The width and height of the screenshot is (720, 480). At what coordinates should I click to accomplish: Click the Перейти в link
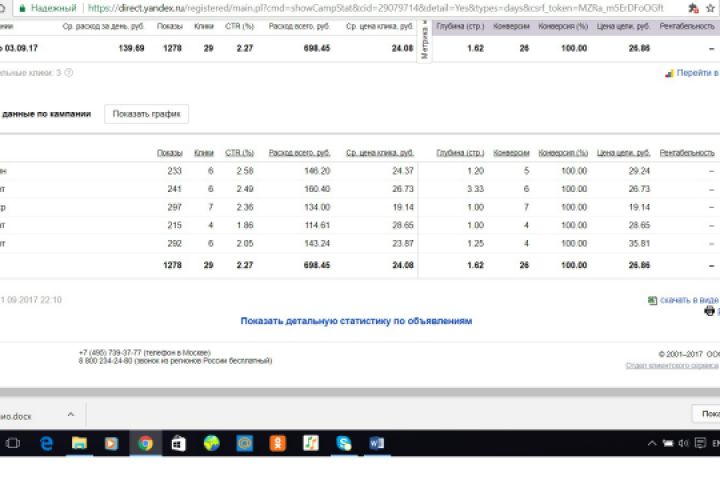698,73
